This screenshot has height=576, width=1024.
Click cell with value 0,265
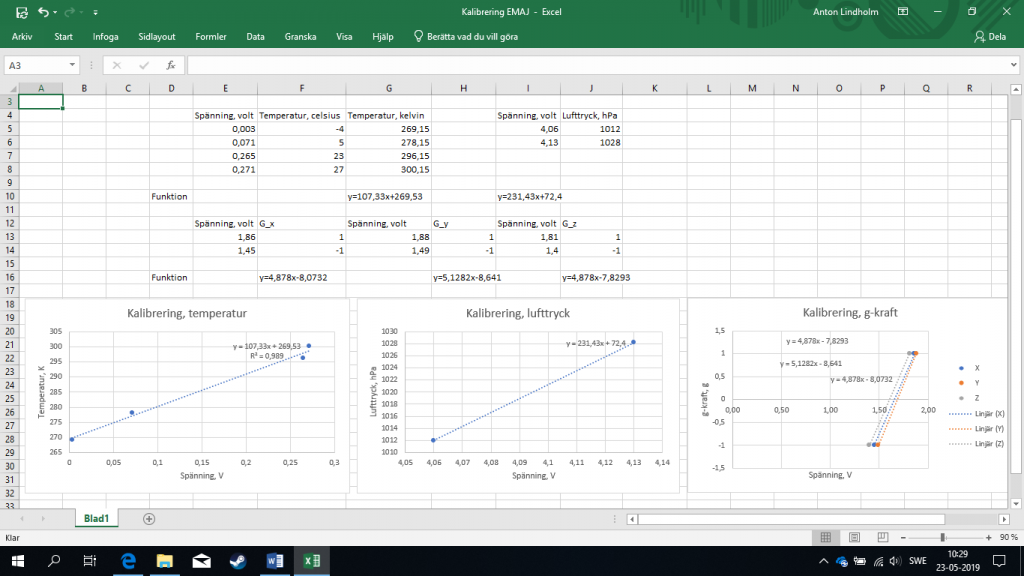225,156
